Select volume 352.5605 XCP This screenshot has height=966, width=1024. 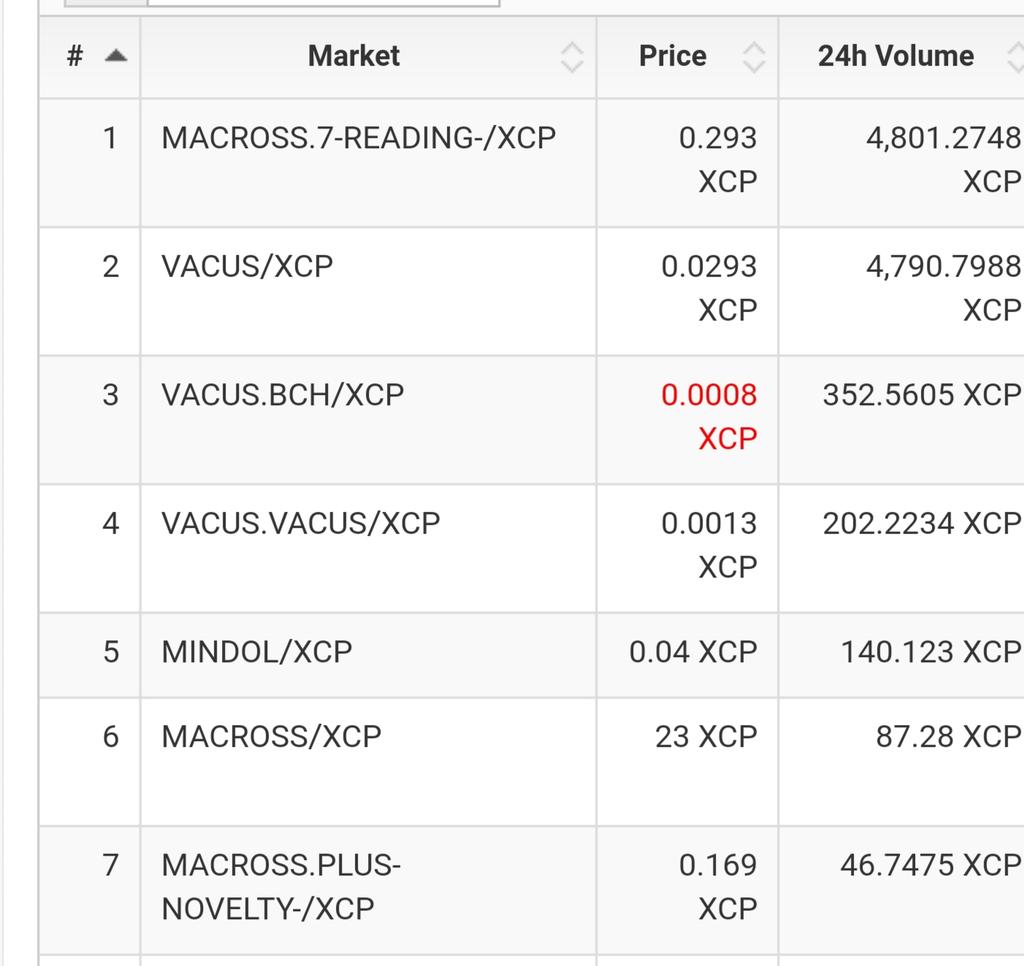[x=921, y=395]
